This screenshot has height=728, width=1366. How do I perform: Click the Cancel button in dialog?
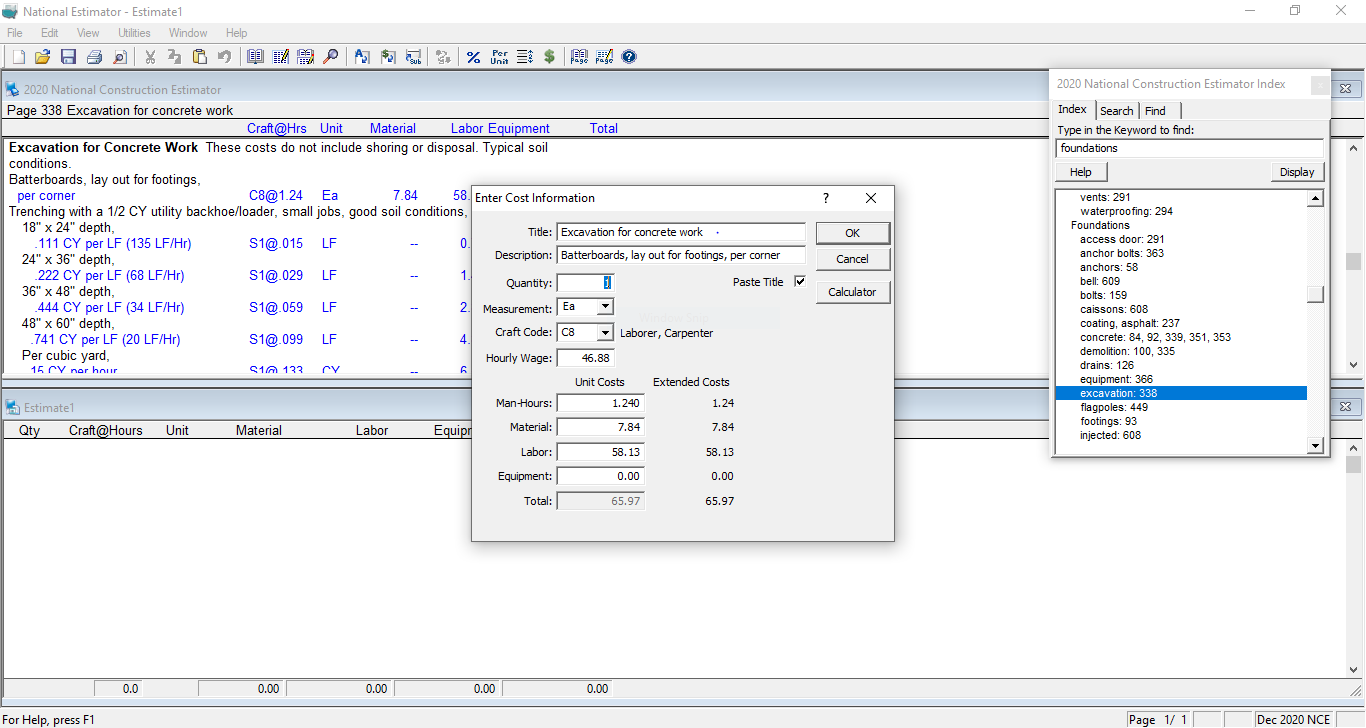(x=852, y=259)
